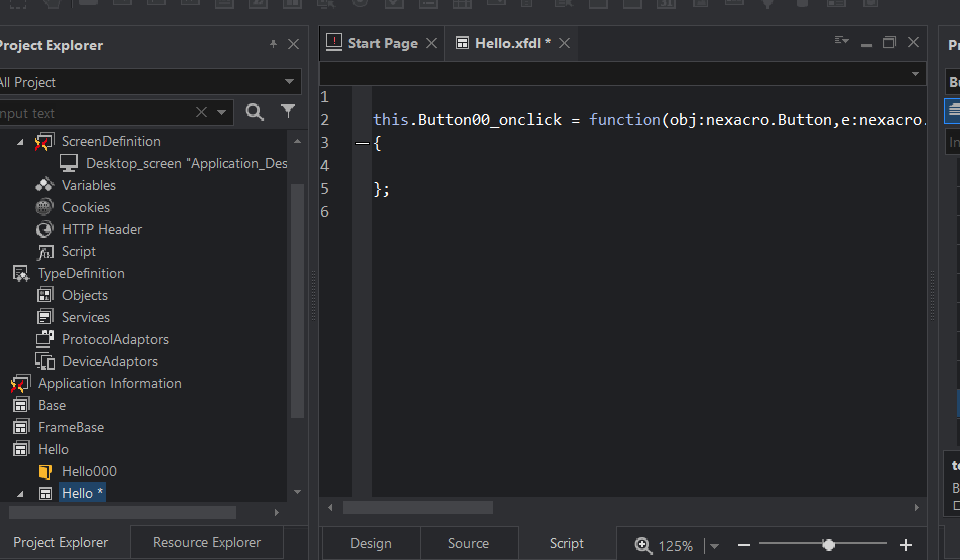Select the highlighted Hello * form item
This screenshot has height=560, width=960.
click(82, 493)
